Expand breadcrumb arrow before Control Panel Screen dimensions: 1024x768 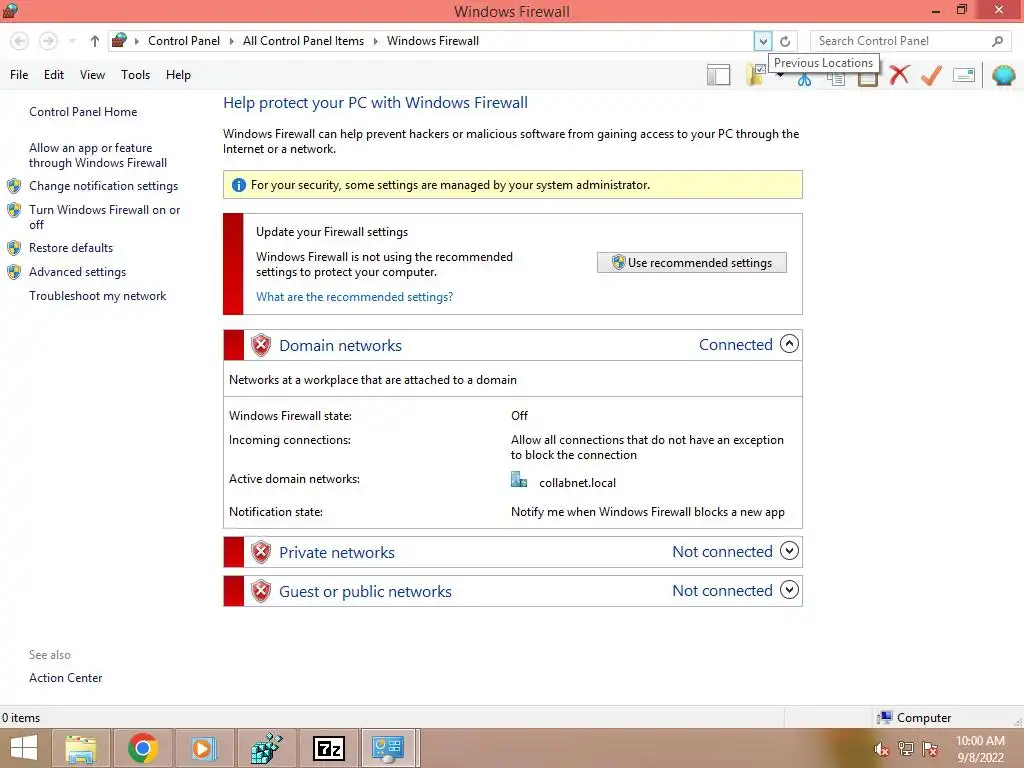click(x=136, y=41)
